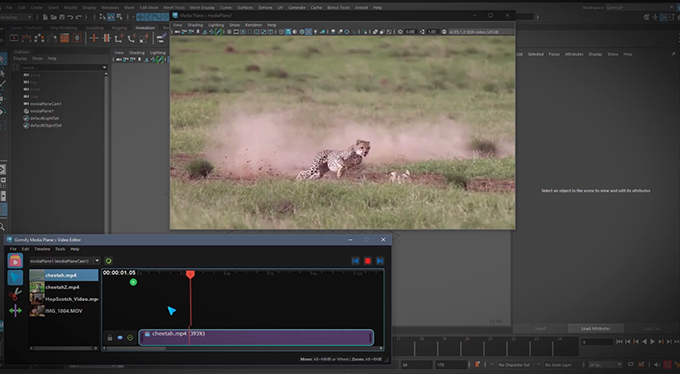
Task: Click the save scene icon in Maya status line
Action: coord(62,17)
